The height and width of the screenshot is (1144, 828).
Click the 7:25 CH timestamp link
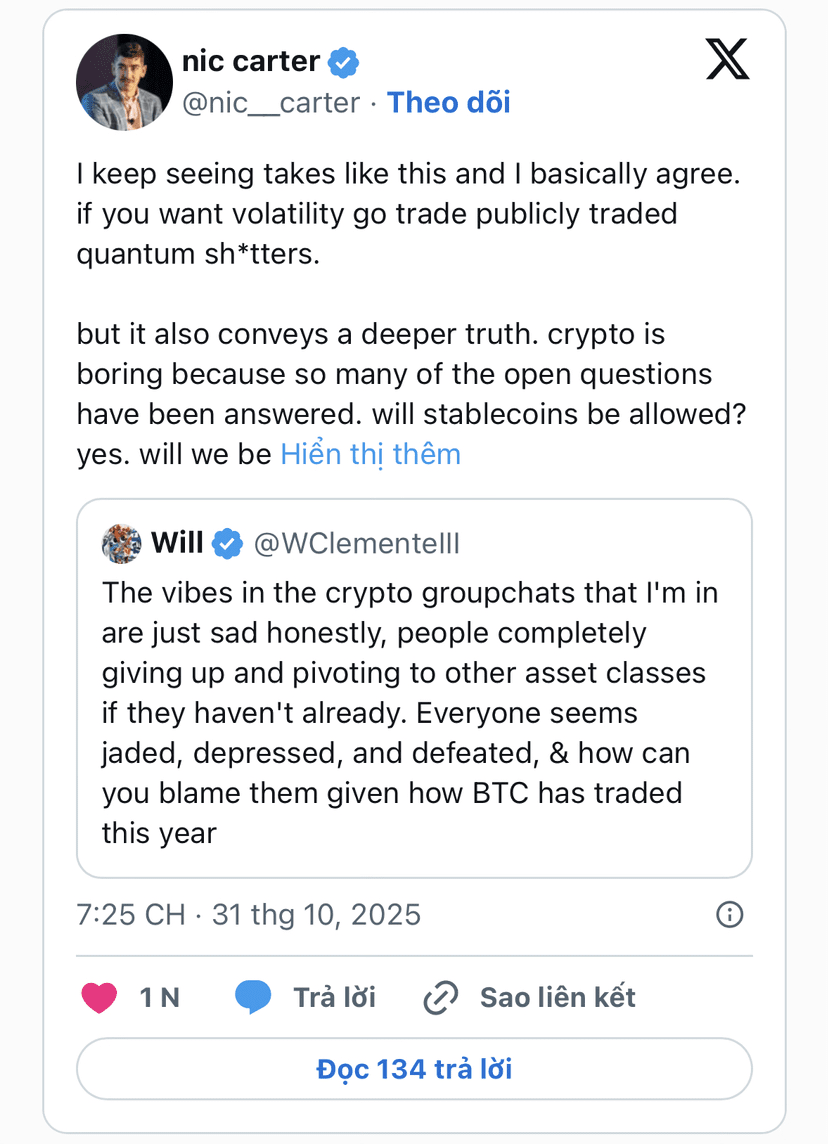(x=249, y=914)
